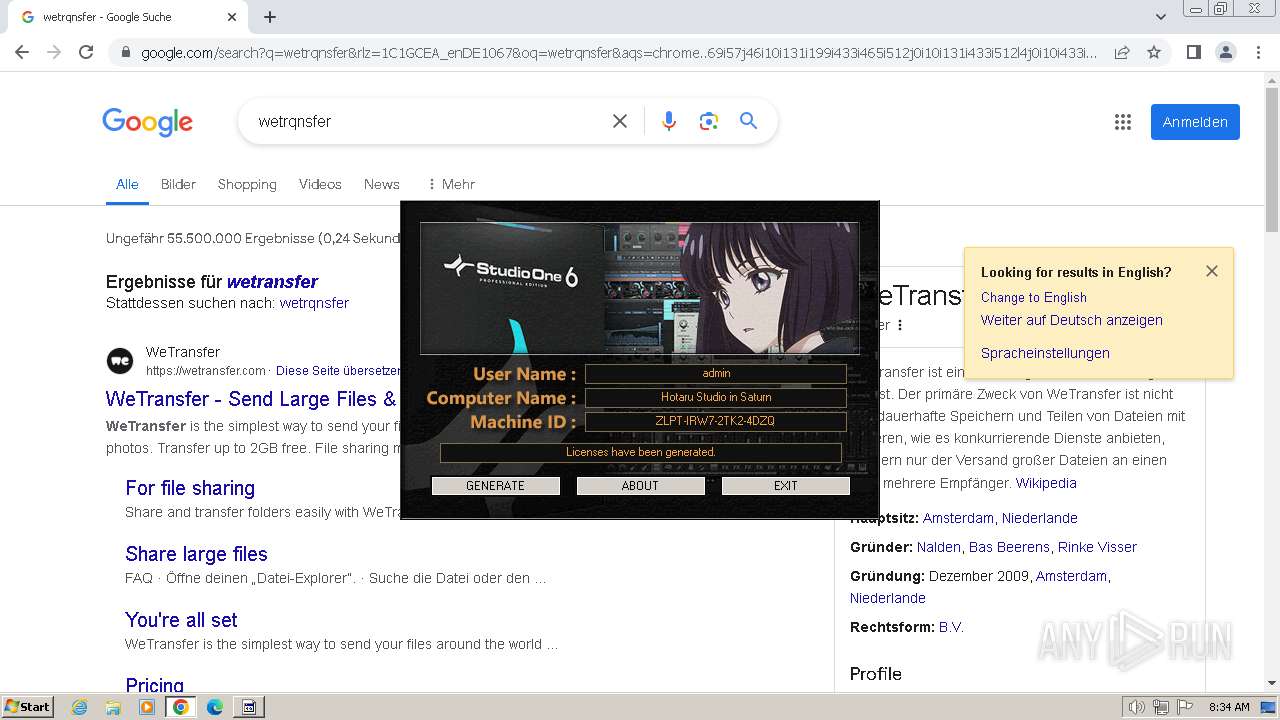Click the magnifier search icon

click(x=748, y=121)
